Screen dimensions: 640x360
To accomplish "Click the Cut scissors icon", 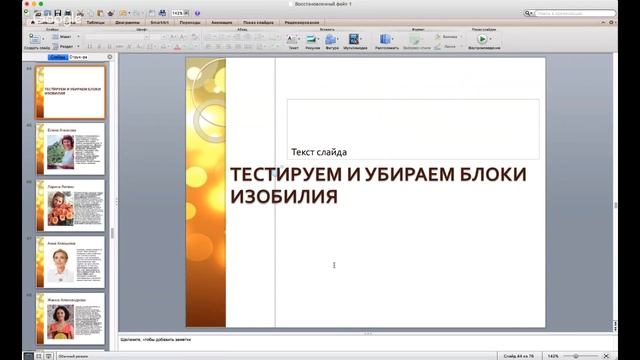I will 80,13.
